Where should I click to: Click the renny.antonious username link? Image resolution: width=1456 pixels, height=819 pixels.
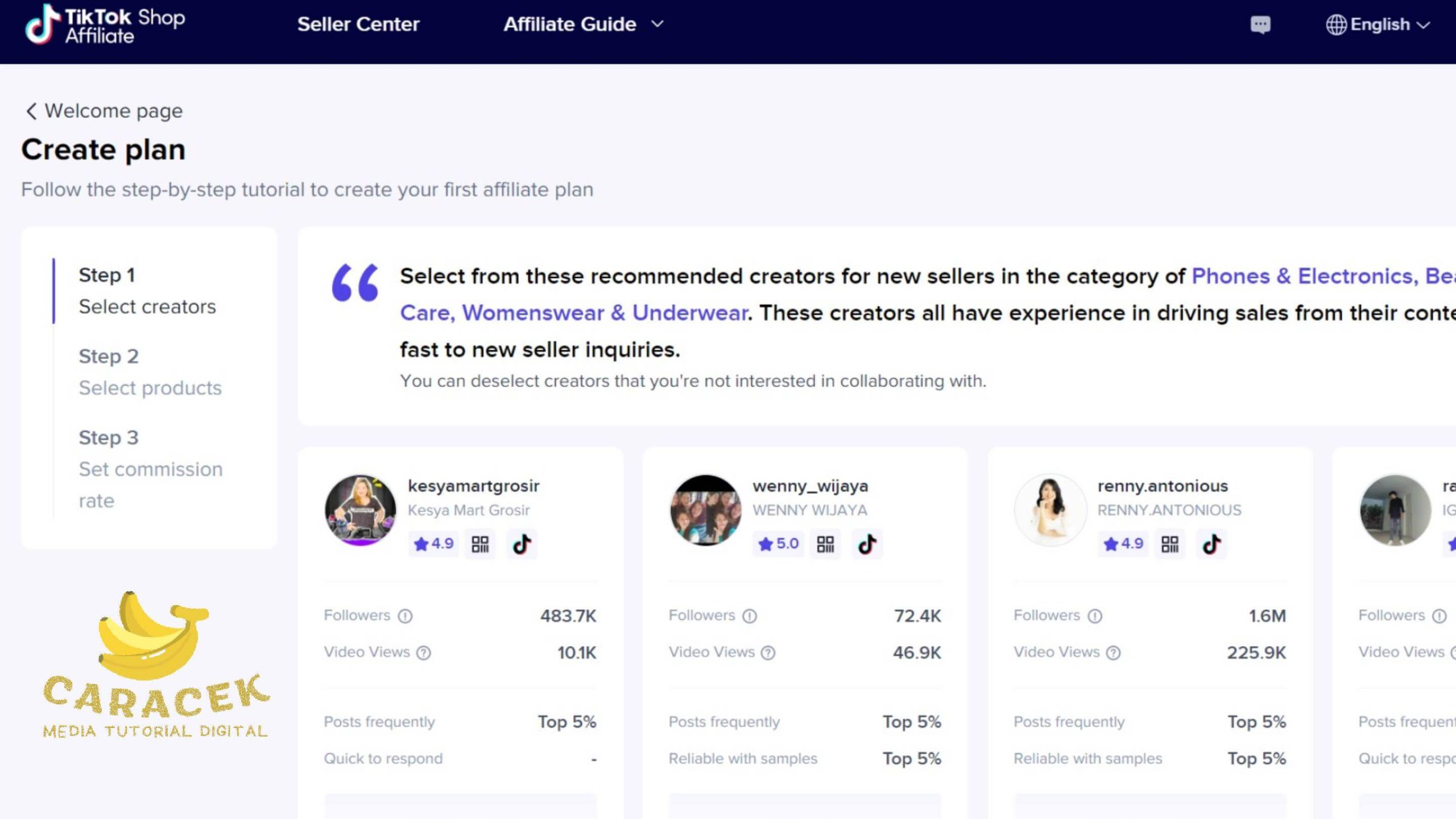[1163, 486]
